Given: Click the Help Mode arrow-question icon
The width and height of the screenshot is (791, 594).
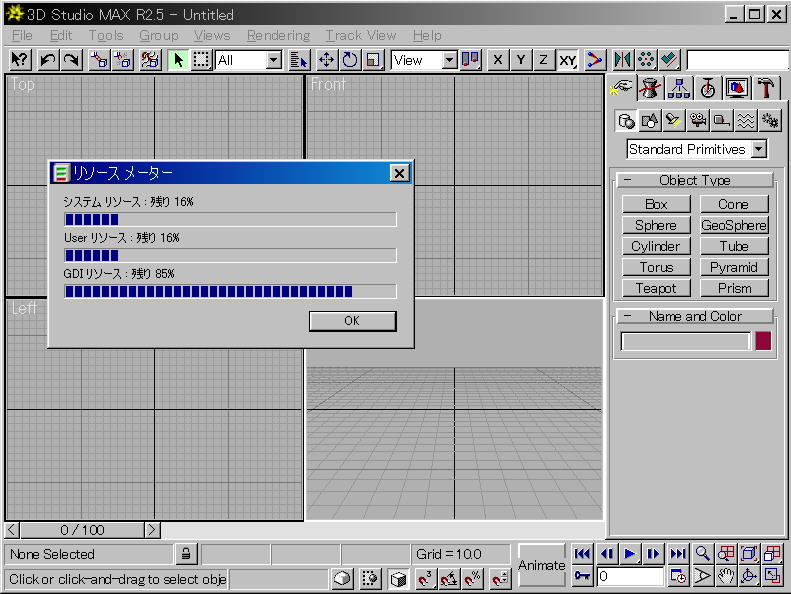Looking at the screenshot, I should click(x=21, y=60).
